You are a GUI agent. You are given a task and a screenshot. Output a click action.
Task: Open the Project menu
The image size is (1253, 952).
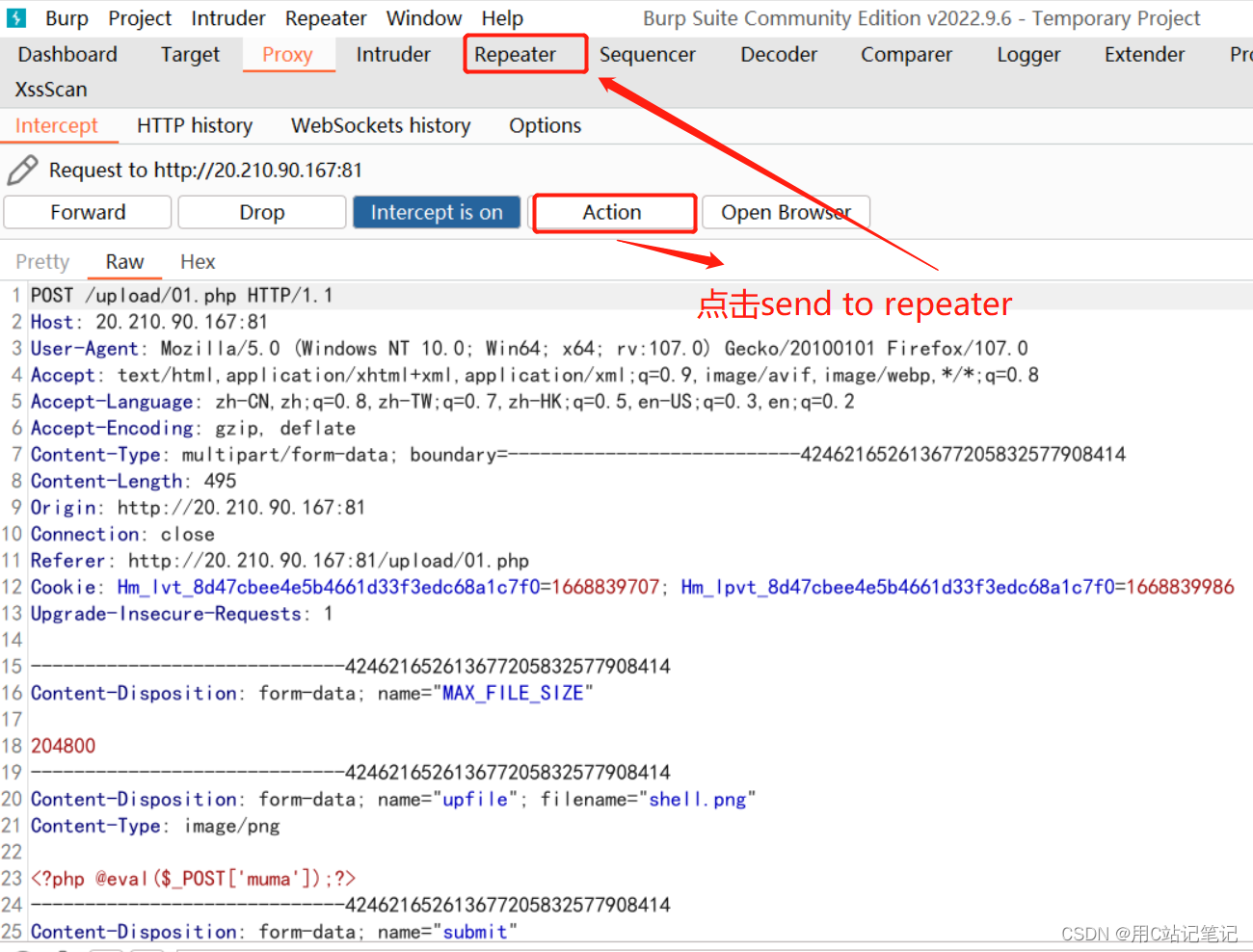[140, 18]
